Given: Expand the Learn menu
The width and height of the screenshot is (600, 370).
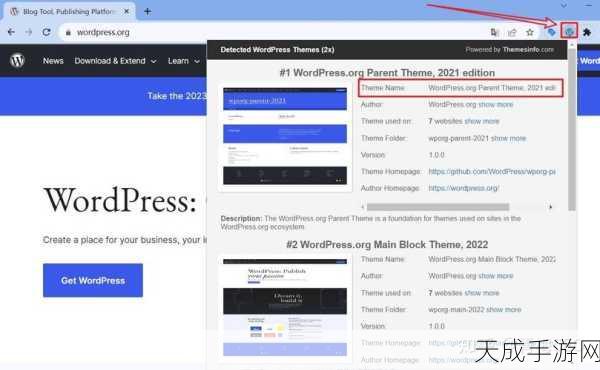Looking at the screenshot, I should (184, 61).
